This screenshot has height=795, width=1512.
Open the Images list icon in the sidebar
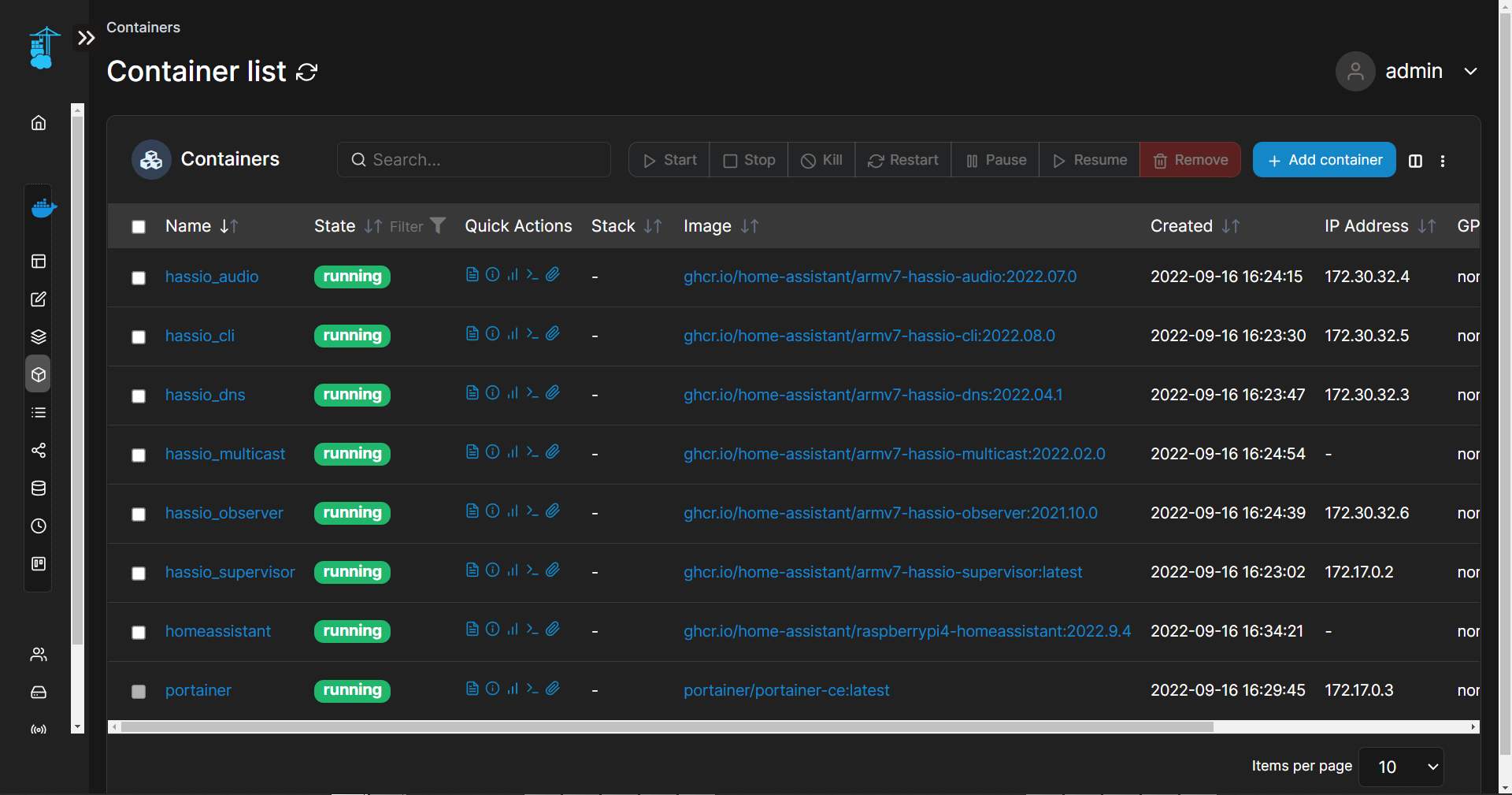pyautogui.click(x=39, y=413)
